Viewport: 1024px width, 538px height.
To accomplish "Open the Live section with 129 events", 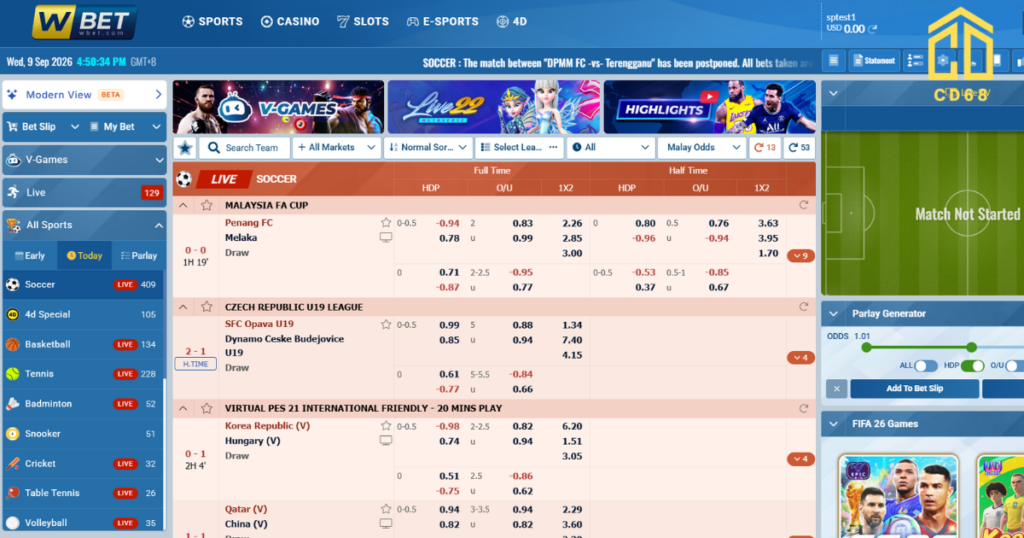I will pyautogui.click(x=84, y=193).
